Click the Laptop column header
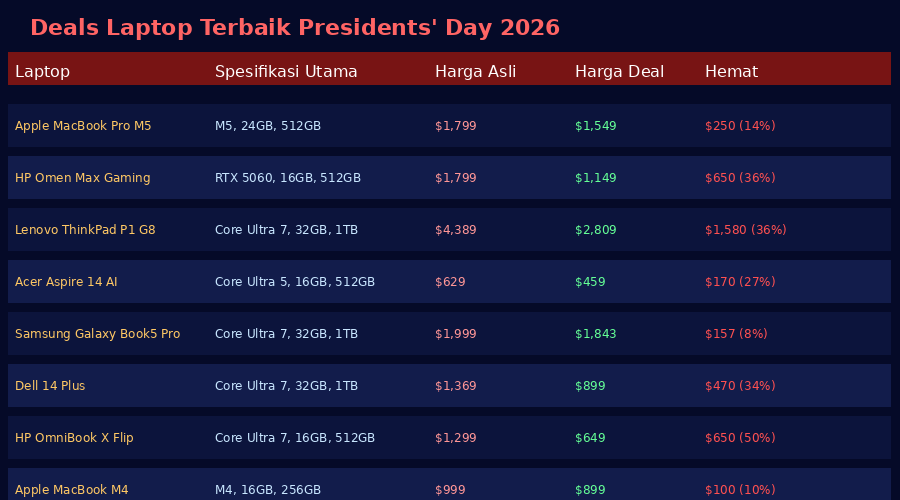Viewport: 900px width, 500px height. pyautogui.click(x=42, y=72)
